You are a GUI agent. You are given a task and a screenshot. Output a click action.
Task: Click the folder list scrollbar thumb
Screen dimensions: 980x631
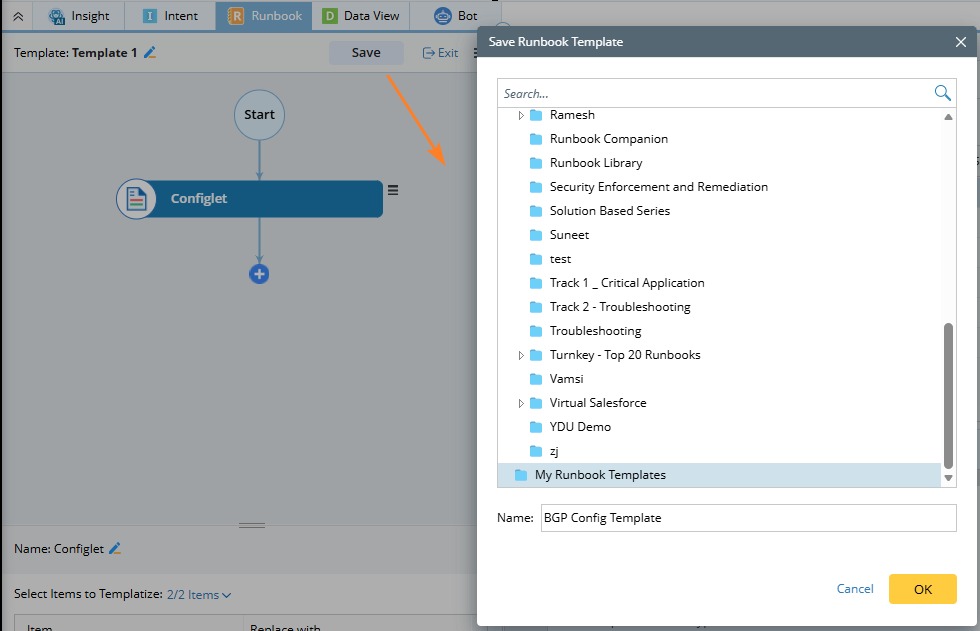tap(948, 395)
